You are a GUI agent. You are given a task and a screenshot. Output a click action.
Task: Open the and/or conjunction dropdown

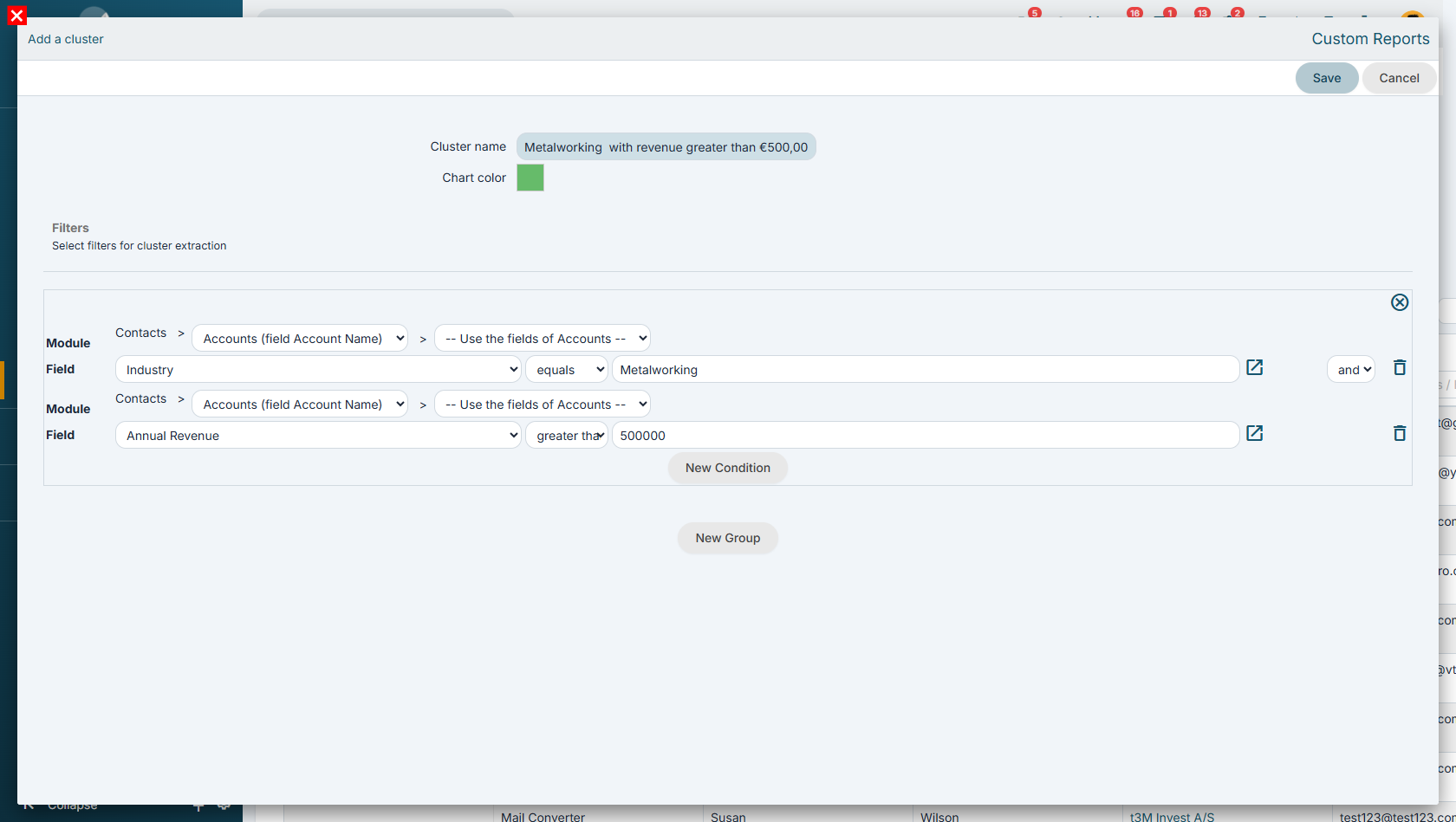click(1351, 370)
